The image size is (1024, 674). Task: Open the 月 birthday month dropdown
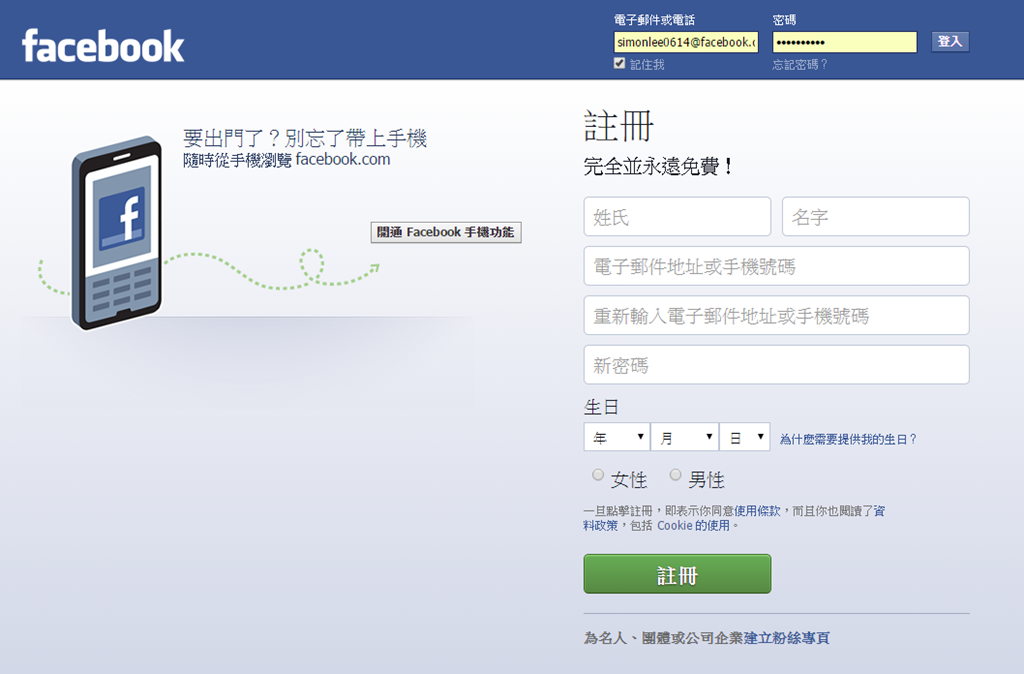tap(684, 437)
